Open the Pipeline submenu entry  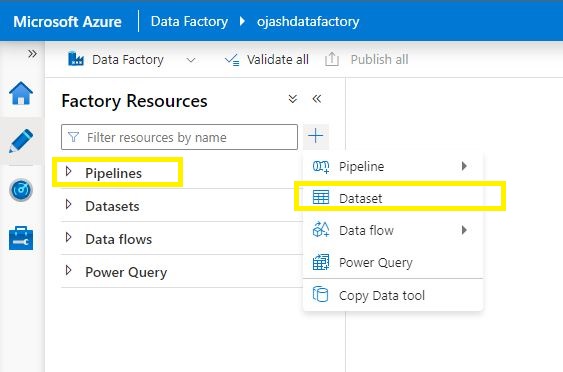tap(393, 166)
